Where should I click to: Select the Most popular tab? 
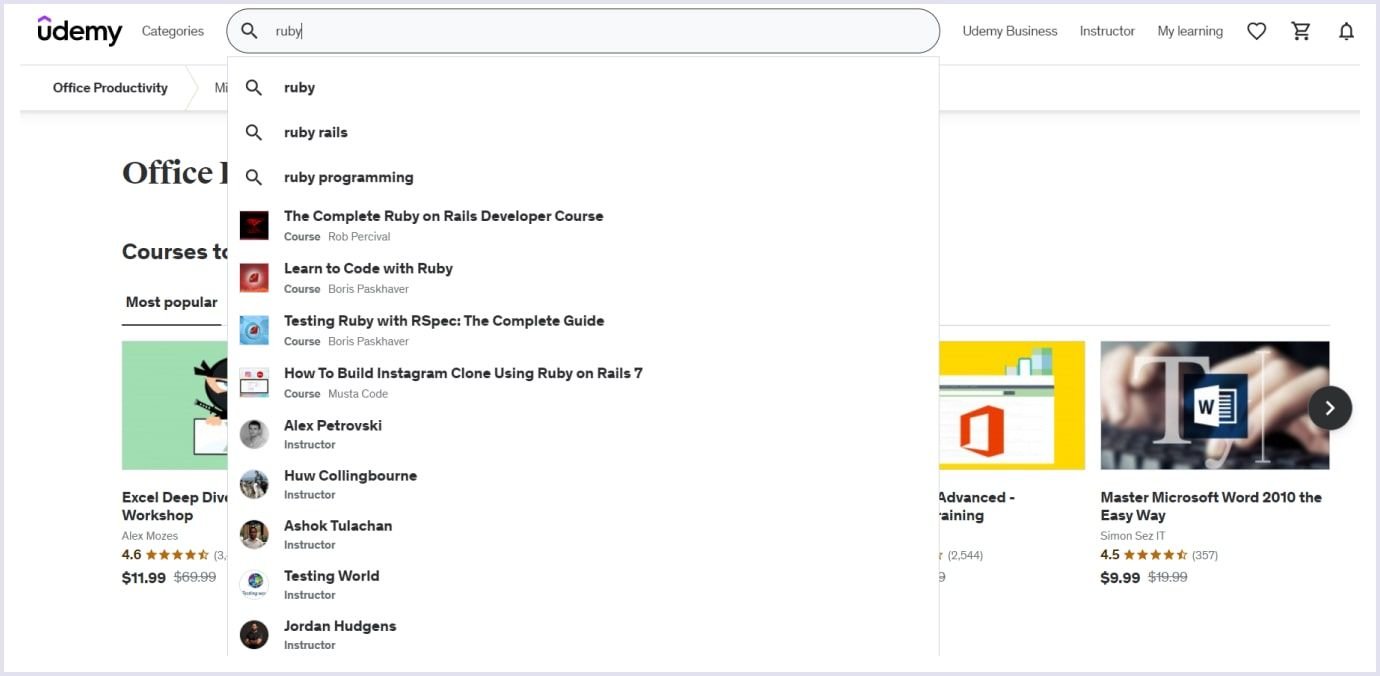click(x=171, y=302)
